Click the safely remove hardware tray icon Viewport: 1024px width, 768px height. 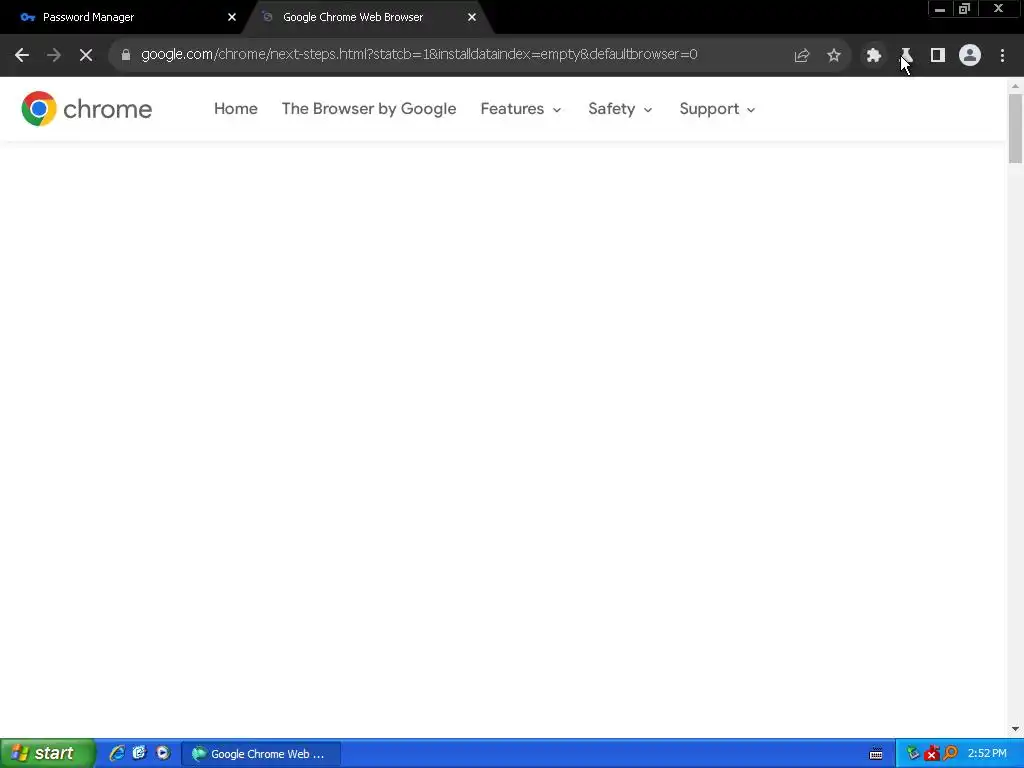(912, 754)
